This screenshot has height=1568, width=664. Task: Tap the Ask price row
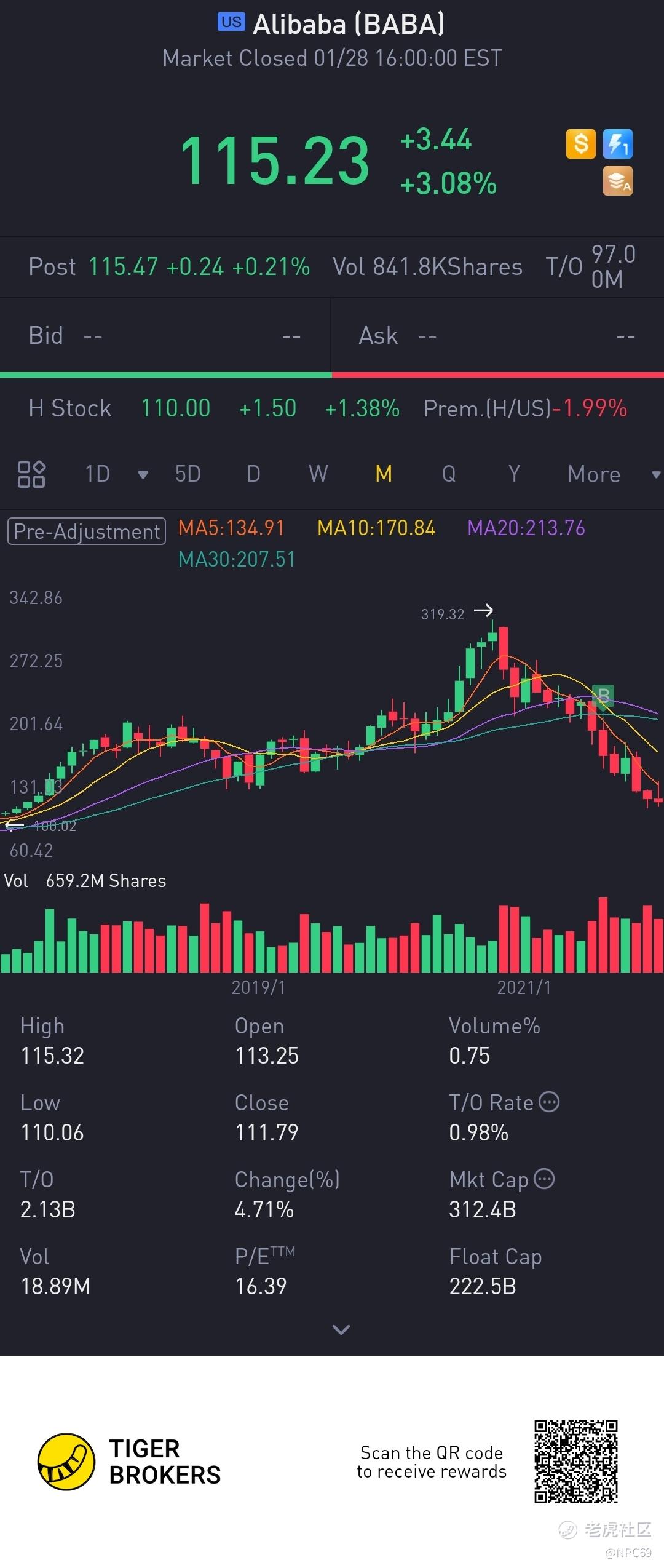pos(497,336)
